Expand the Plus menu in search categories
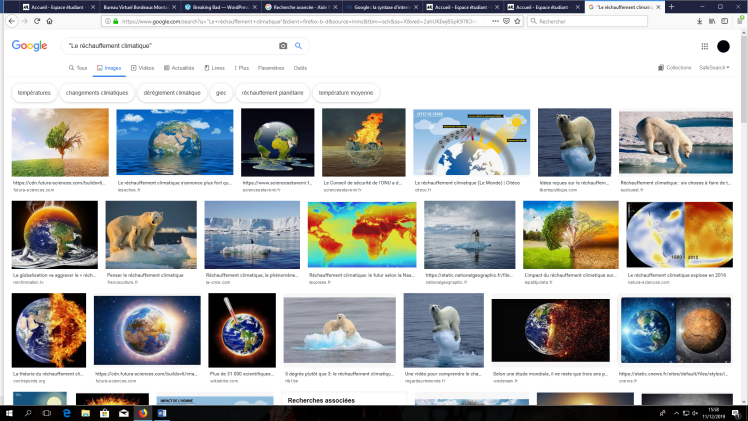 (x=241, y=68)
